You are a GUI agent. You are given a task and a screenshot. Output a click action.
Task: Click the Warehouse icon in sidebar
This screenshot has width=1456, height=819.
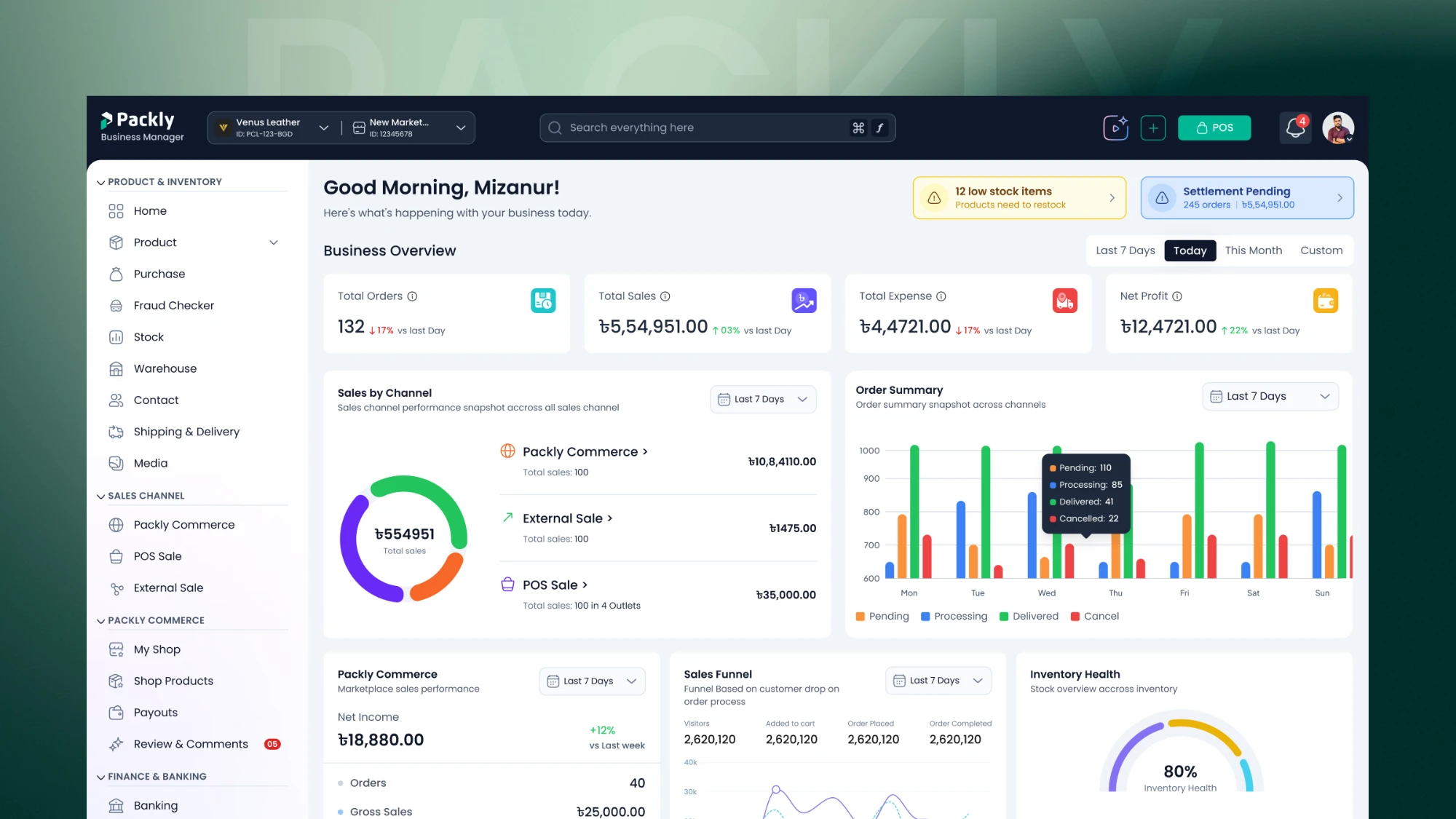pos(116,369)
